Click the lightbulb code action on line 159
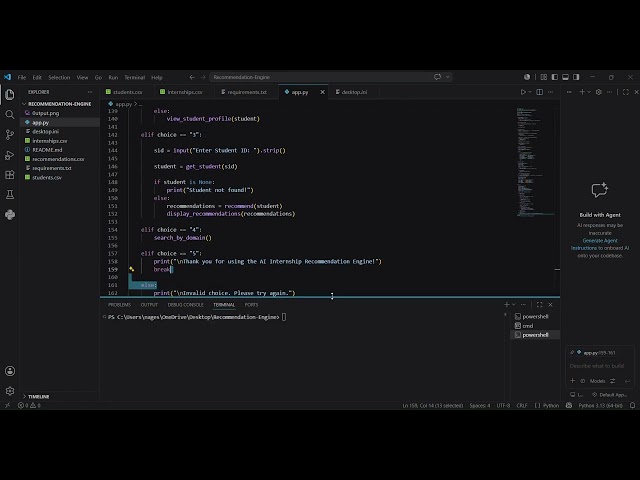The image size is (640, 480). coord(131,269)
